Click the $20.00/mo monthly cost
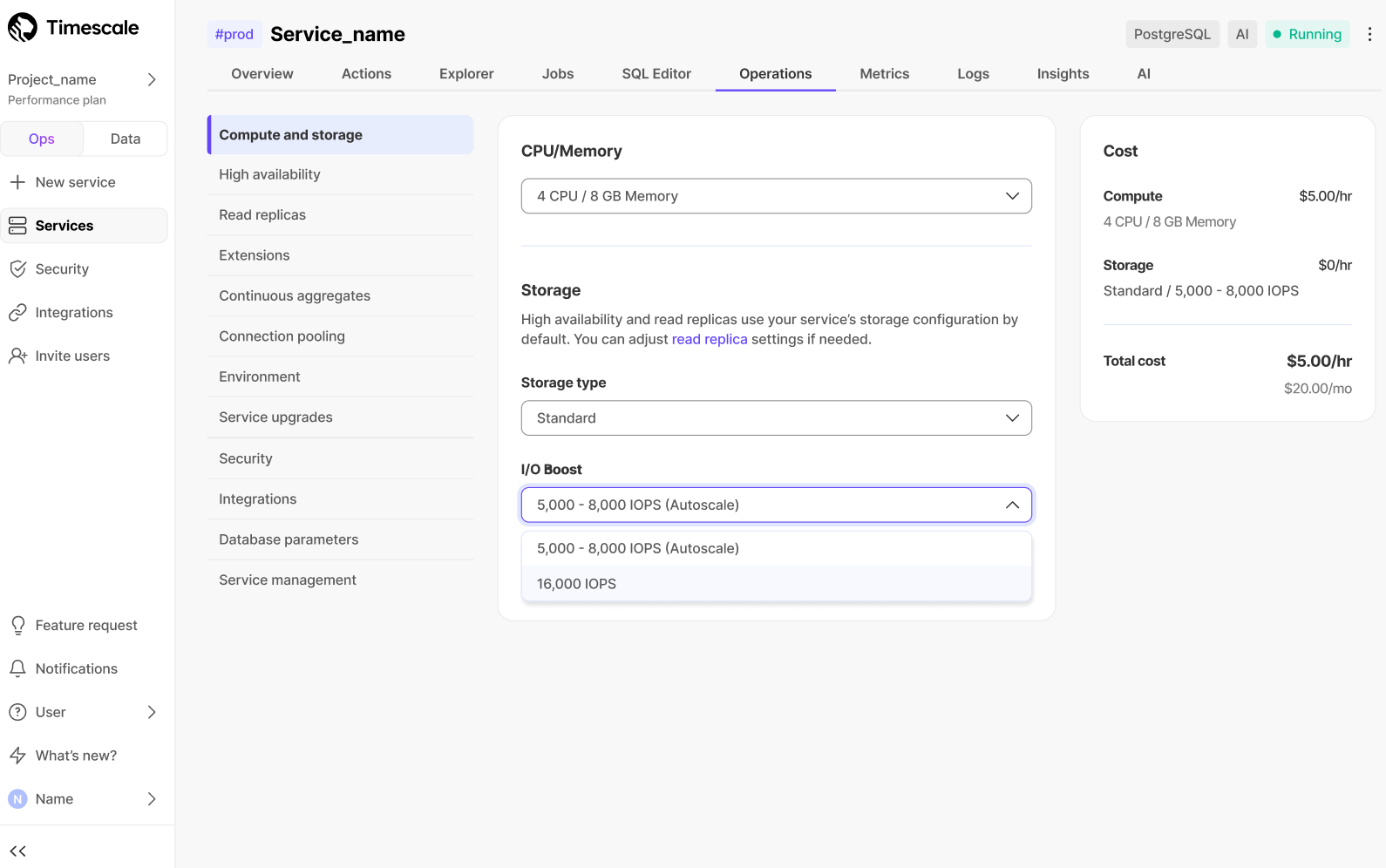Screen dimensions: 1386x868 coord(1318,389)
